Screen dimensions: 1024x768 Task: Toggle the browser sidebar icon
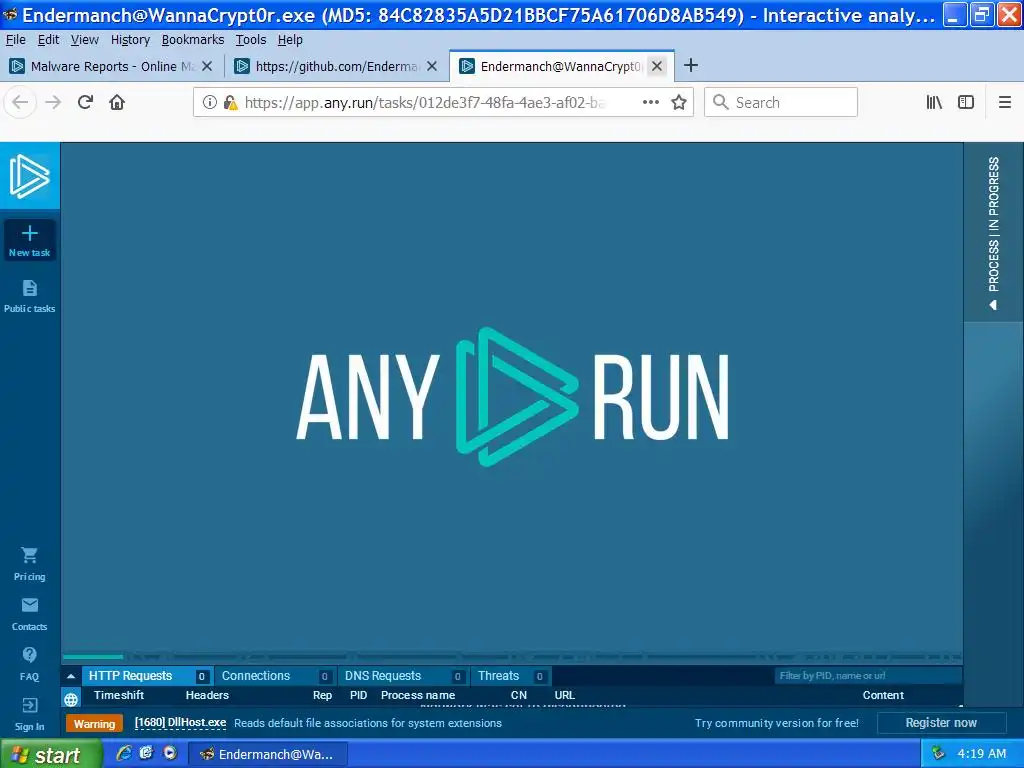tap(966, 102)
